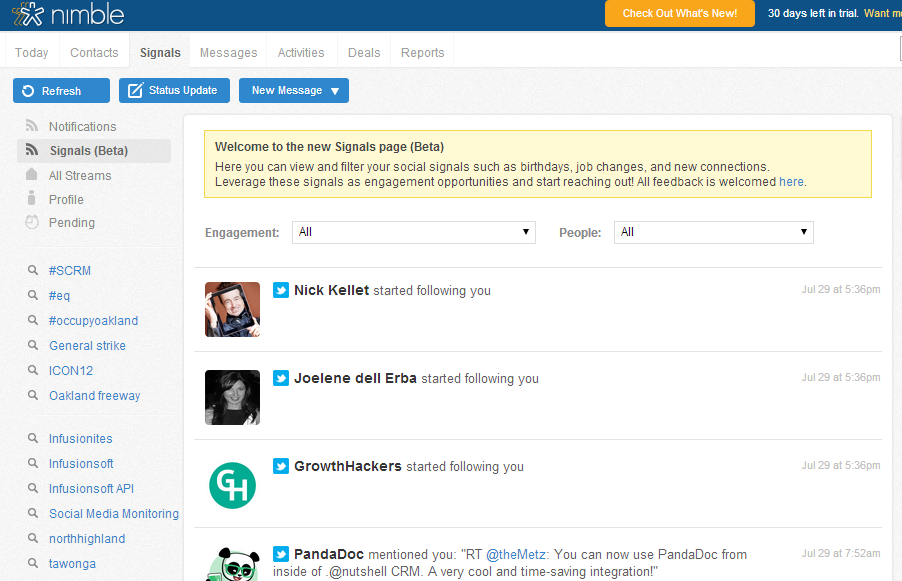Click the search icon beside tawonga
Viewport: 902px width, 581px height.
point(33,563)
